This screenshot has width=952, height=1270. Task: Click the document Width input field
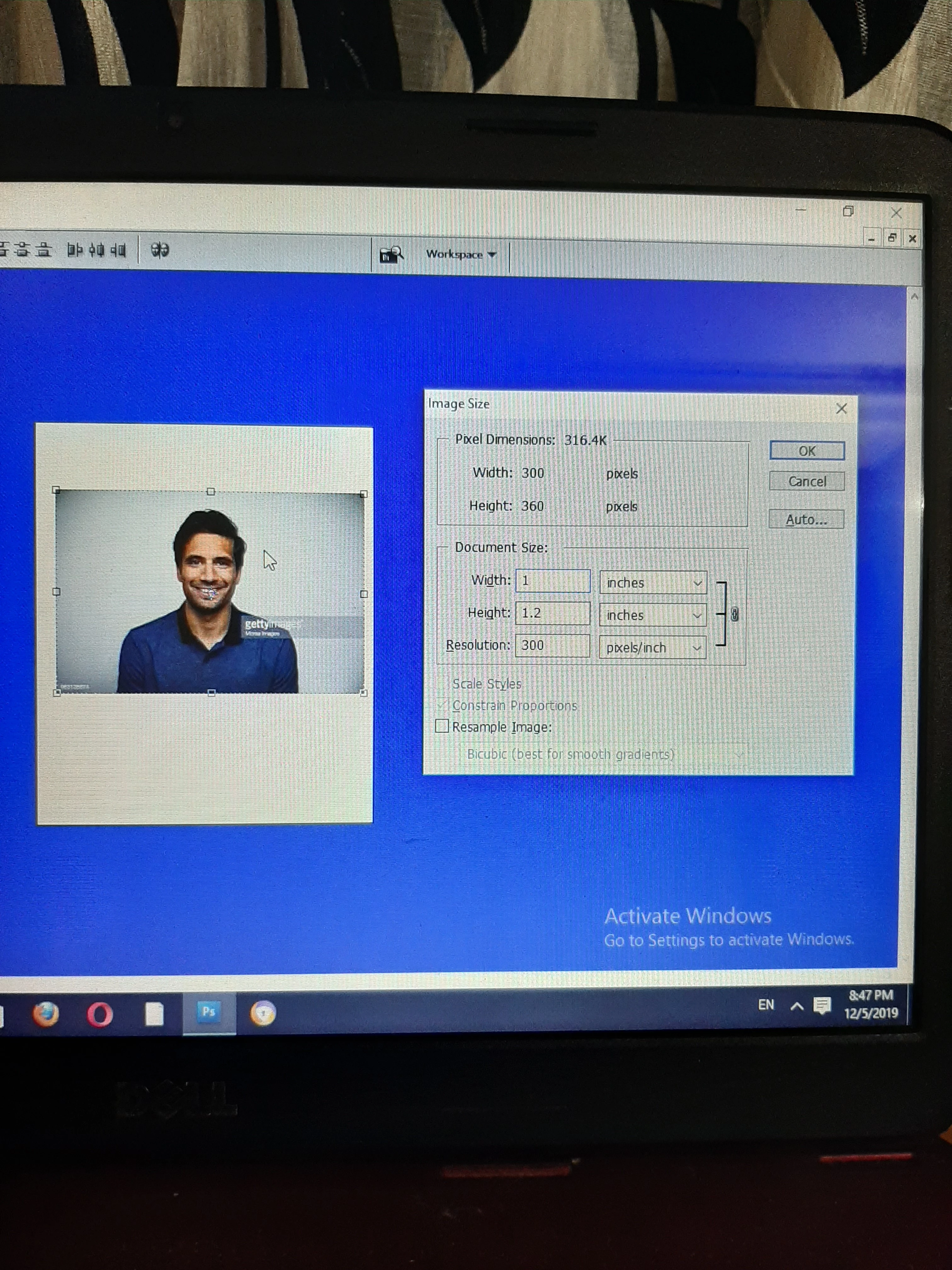click(552, 581)
